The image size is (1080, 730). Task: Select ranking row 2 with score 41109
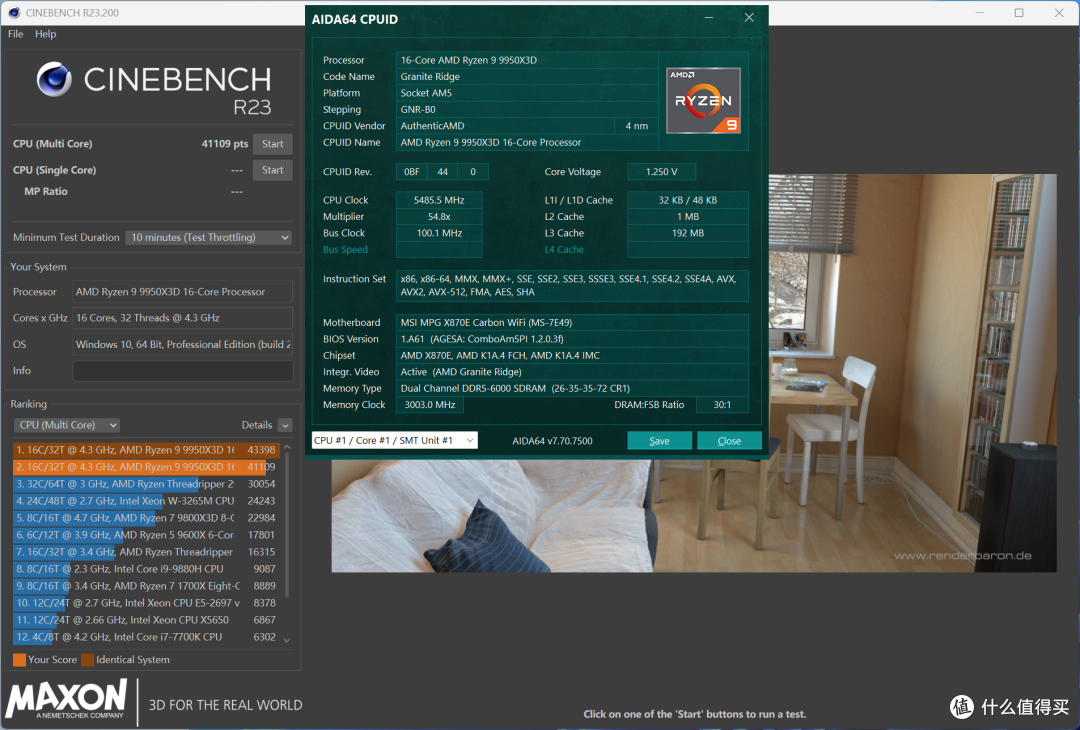tap(146, 467)
